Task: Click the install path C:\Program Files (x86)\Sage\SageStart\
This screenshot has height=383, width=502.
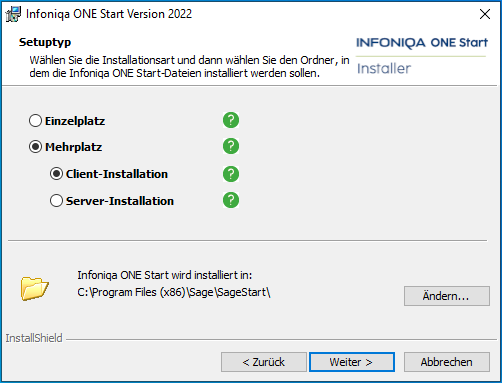Action: [174, 292]
